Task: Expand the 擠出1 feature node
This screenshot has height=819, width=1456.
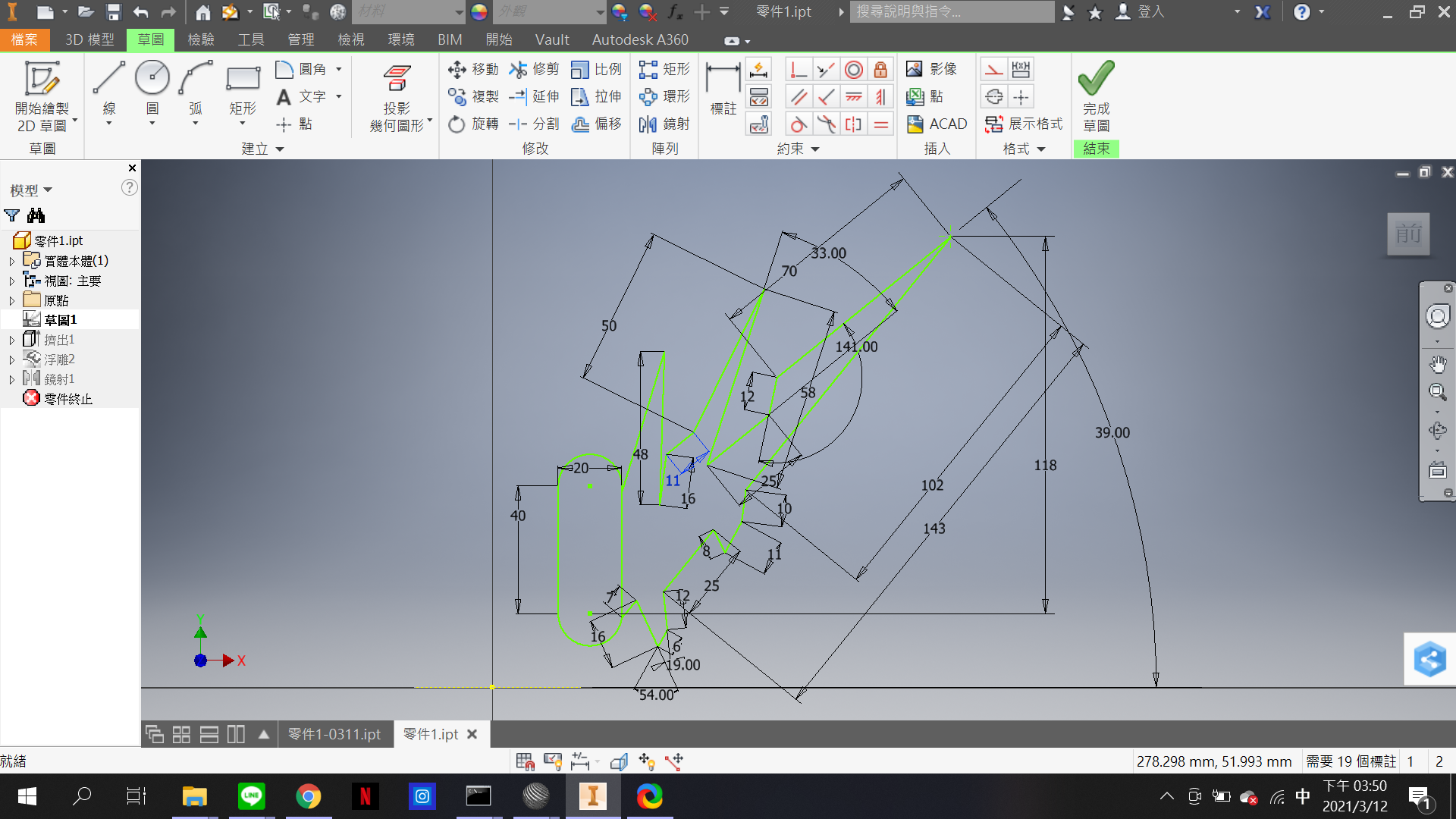Action: click(12, 340)
